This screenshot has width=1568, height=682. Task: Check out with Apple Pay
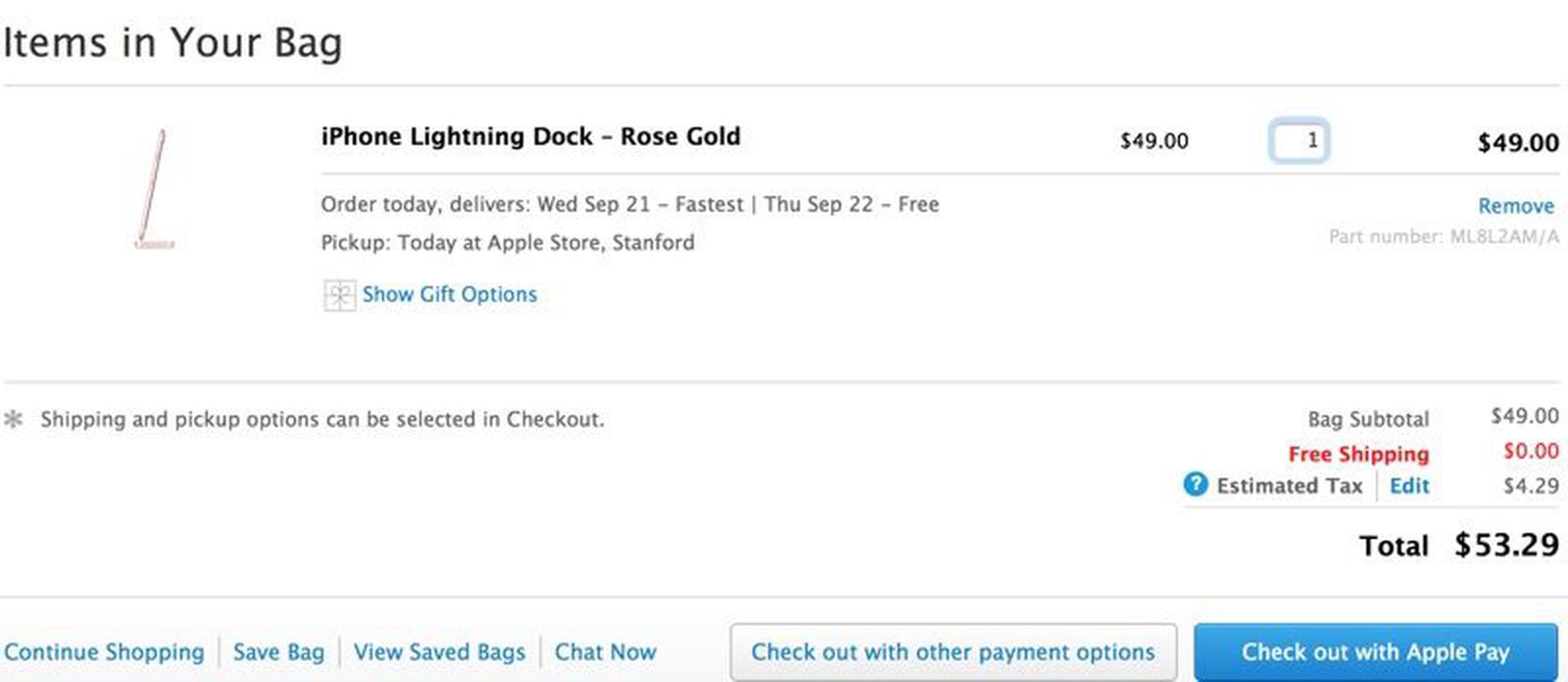pos(1375,652)
